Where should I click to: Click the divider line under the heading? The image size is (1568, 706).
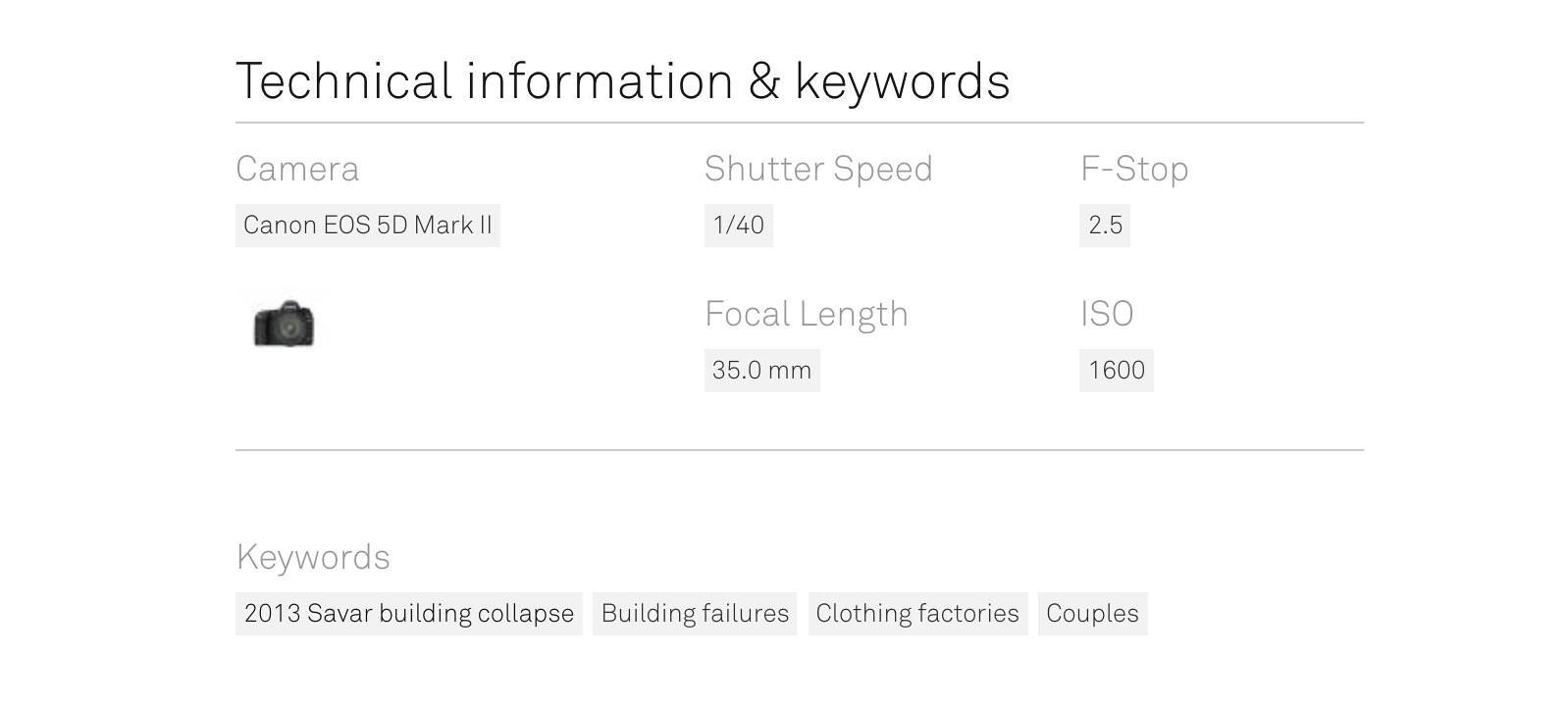(800, 123)
